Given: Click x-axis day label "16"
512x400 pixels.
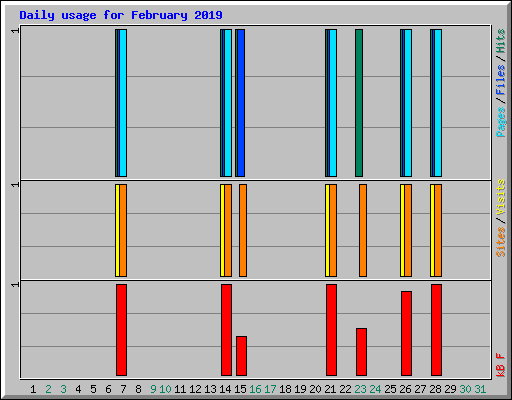Looking at the screenshot, I should (x=255, y=389).
